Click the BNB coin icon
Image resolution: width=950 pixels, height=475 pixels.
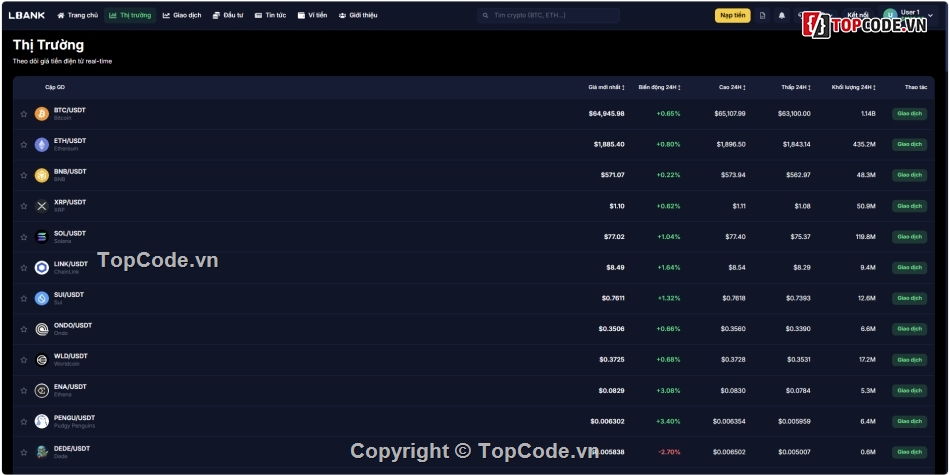pyautogui.click(x=42, y=176)
